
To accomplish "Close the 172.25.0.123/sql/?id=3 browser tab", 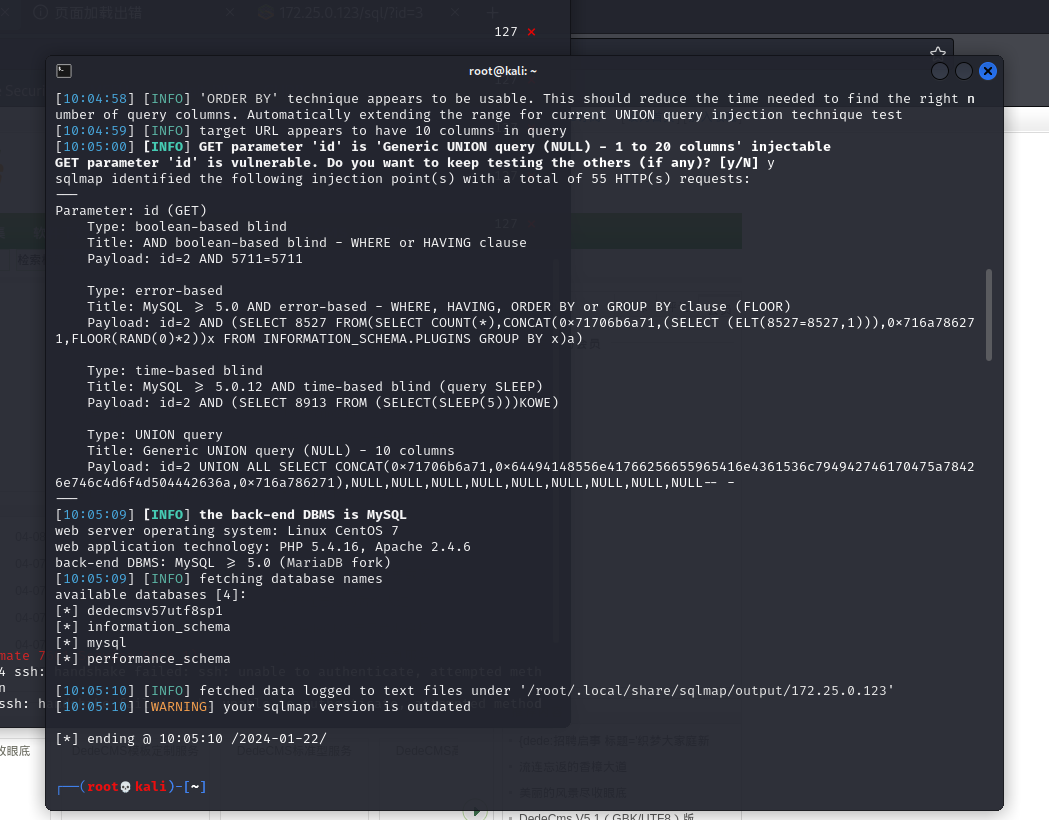I will click(455, 13).
